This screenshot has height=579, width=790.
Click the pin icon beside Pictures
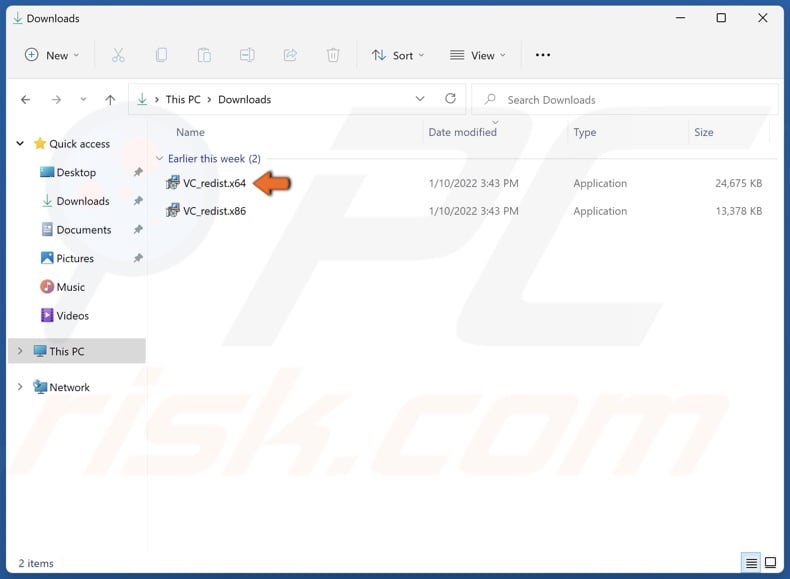pos(138,258)
